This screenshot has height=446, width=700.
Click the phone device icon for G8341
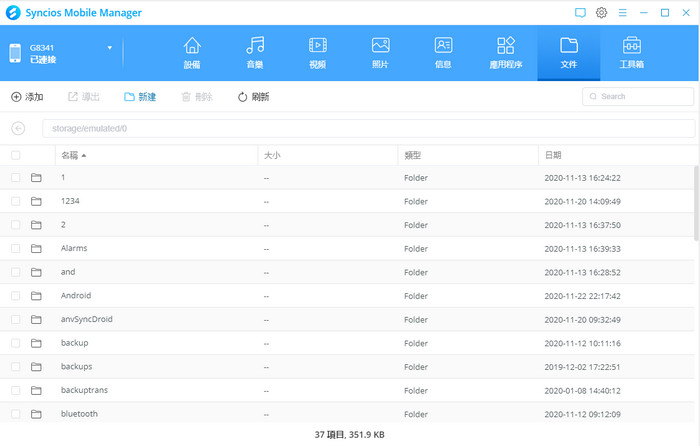point(15,53)
